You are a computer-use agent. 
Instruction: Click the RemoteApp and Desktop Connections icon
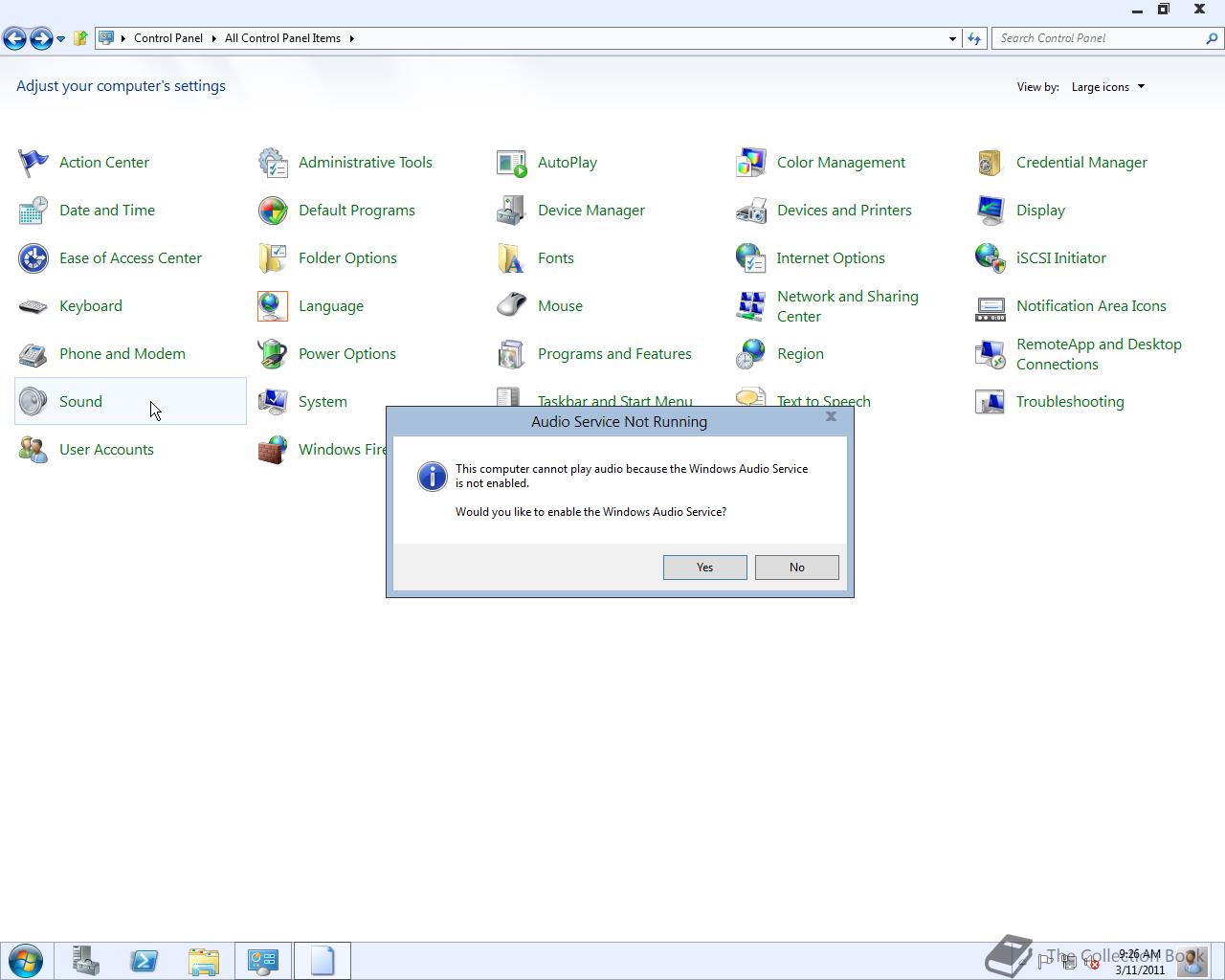tap(991, 354)
